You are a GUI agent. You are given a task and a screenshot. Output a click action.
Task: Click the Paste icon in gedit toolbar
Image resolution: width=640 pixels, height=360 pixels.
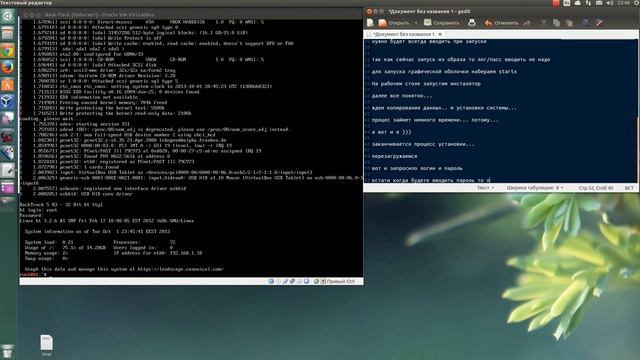click(569, 23)
